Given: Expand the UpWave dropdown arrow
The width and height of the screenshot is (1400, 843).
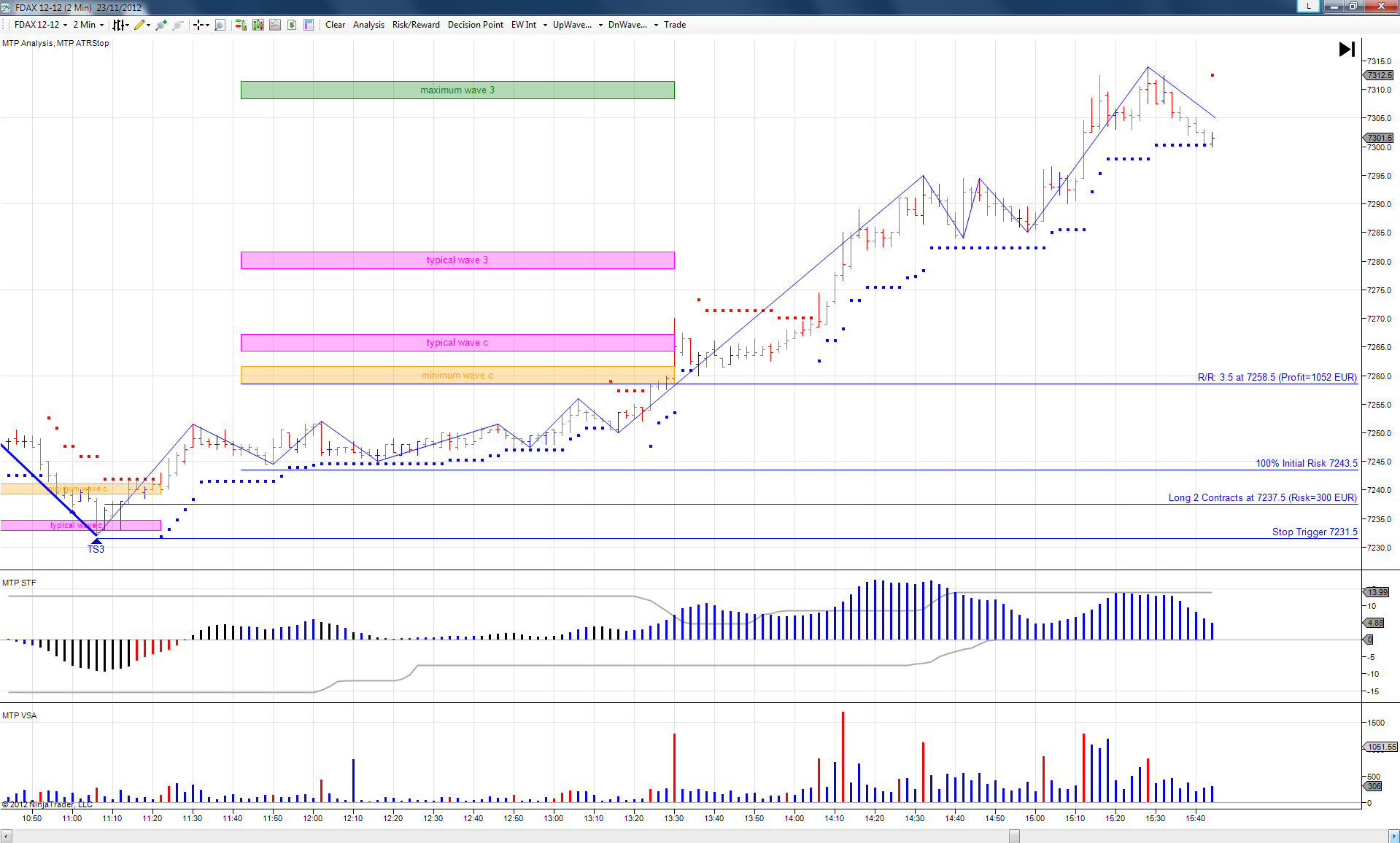Looking at the screenshot, I should (600, 25).
